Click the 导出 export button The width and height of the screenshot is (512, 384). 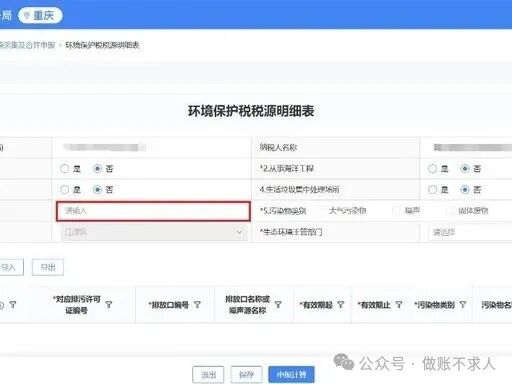pos(48,267)
